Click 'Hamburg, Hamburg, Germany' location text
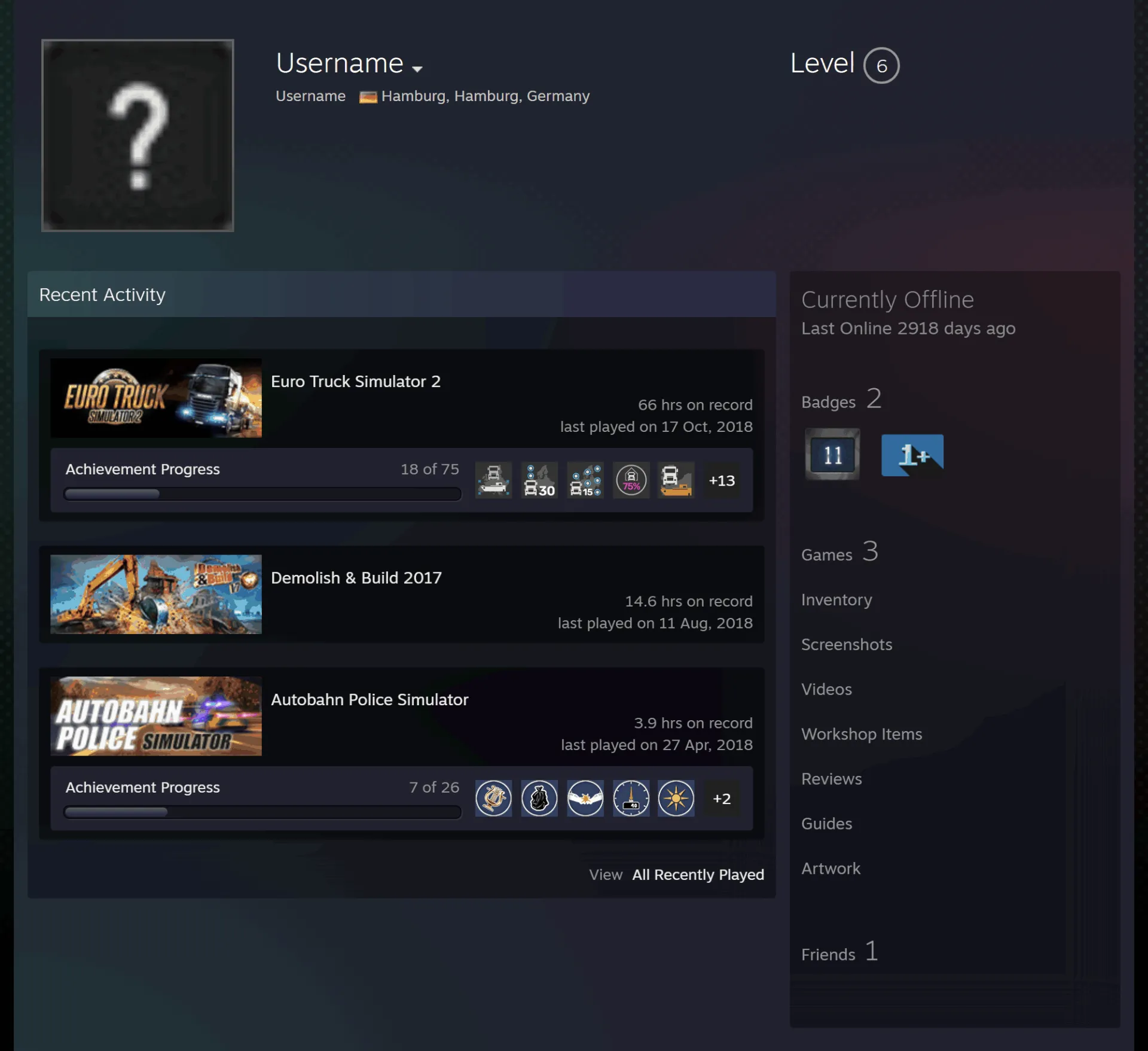Screen dimensions: 1148x1051 [486, 96]
